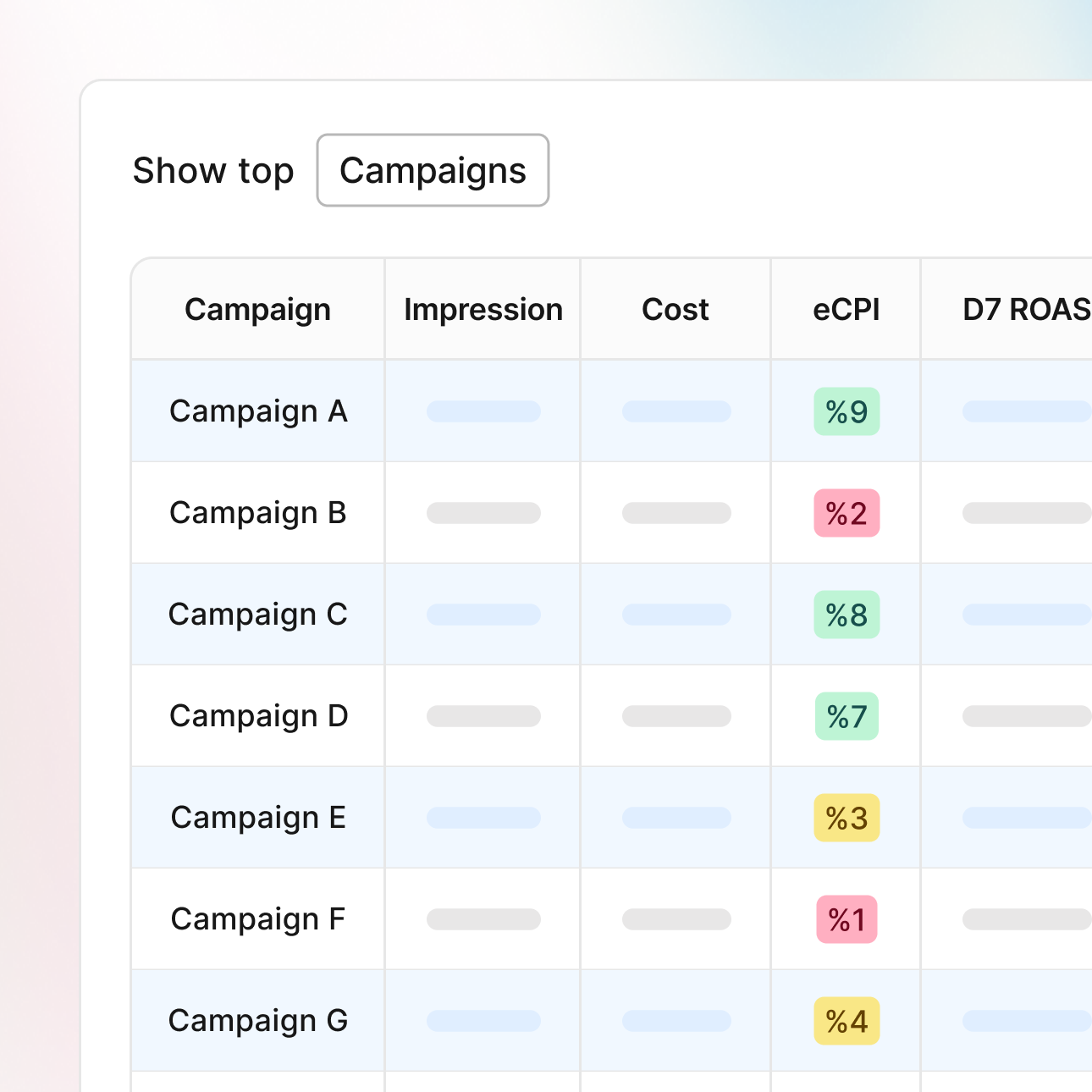Click the yellow %4 badge for Campaign G
The width and height of the screenshot is (1092, 1092).
coord(846,1021)
